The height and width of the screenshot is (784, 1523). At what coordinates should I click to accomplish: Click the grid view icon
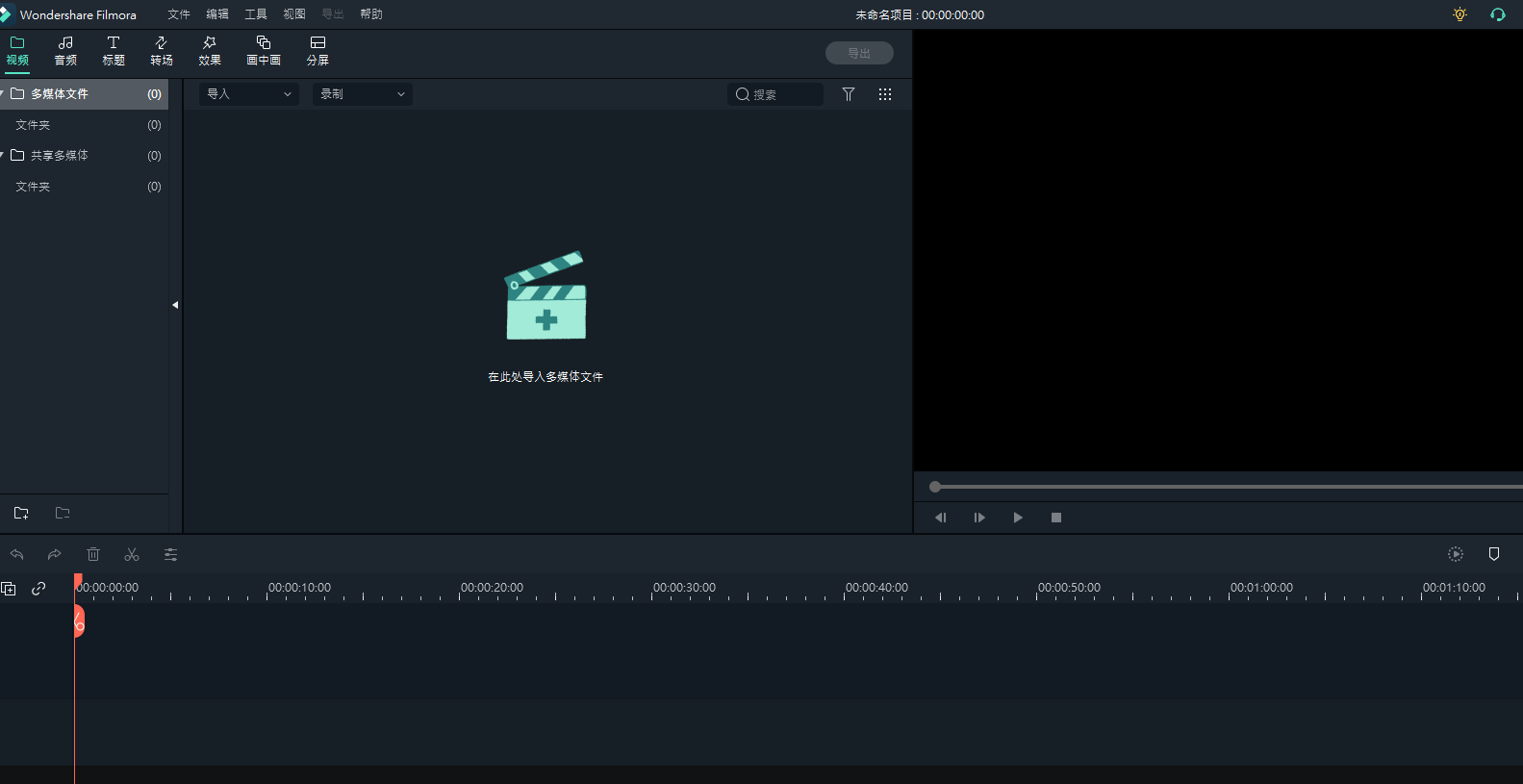[x=885, y=94]
